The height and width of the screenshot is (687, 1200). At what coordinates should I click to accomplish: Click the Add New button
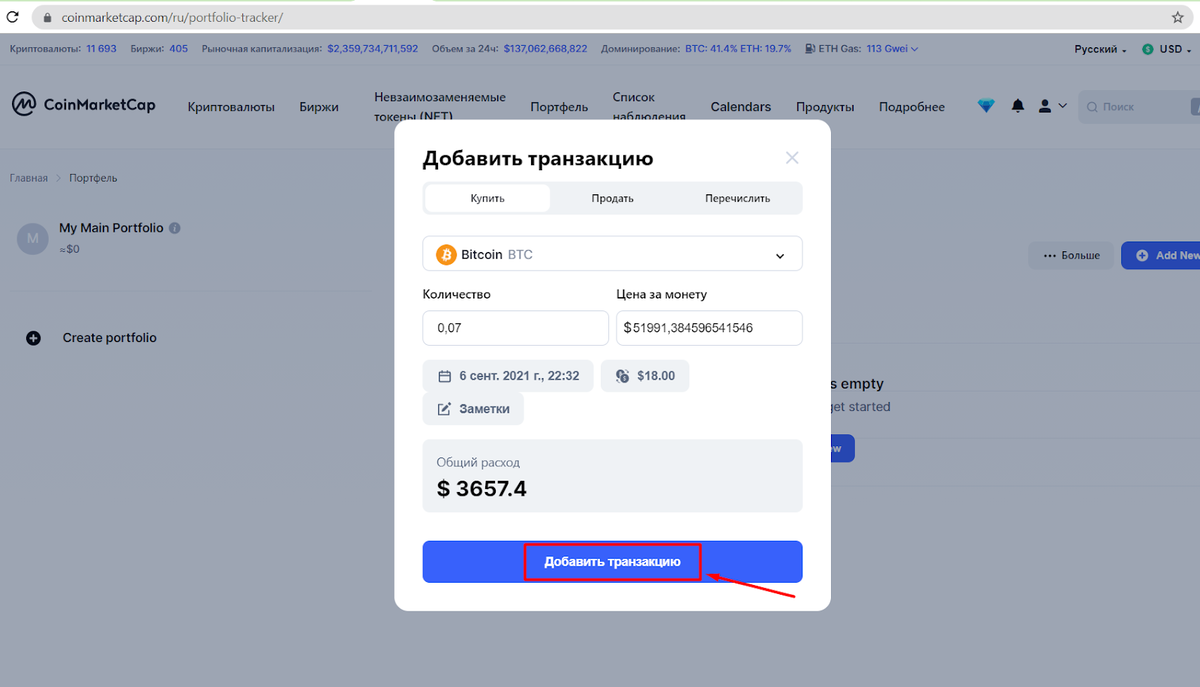click(1161, 255)
